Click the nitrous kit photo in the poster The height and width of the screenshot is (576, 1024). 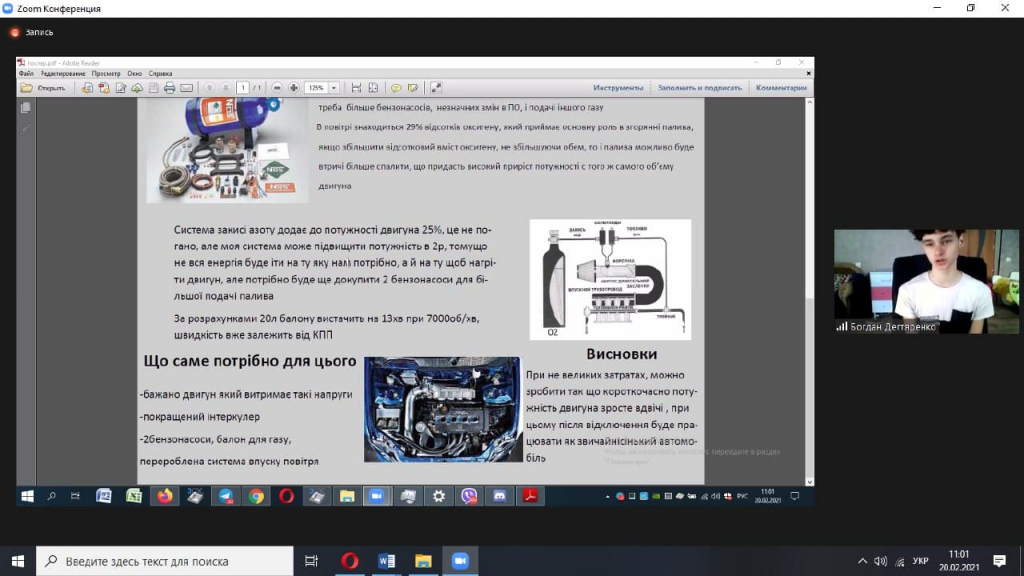[227, 150]
